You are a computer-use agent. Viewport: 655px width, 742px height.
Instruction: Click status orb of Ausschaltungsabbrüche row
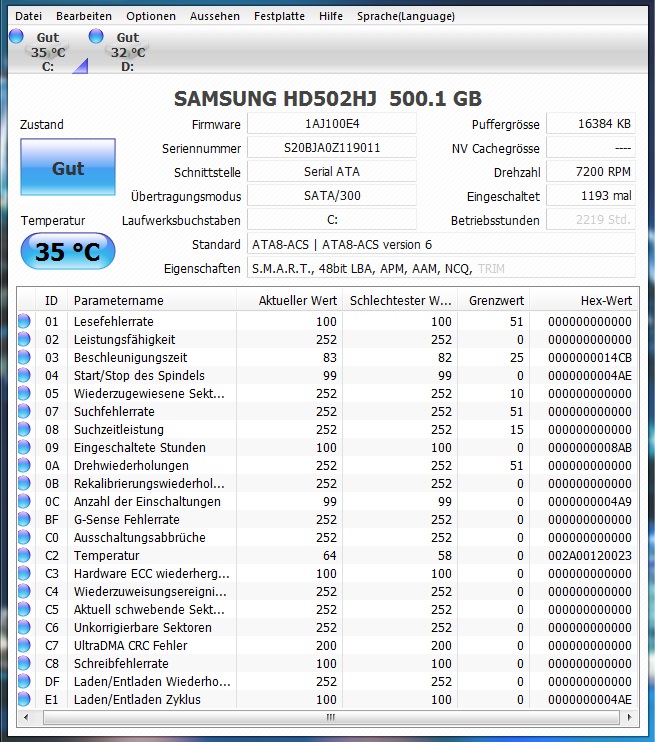point(24,537)
